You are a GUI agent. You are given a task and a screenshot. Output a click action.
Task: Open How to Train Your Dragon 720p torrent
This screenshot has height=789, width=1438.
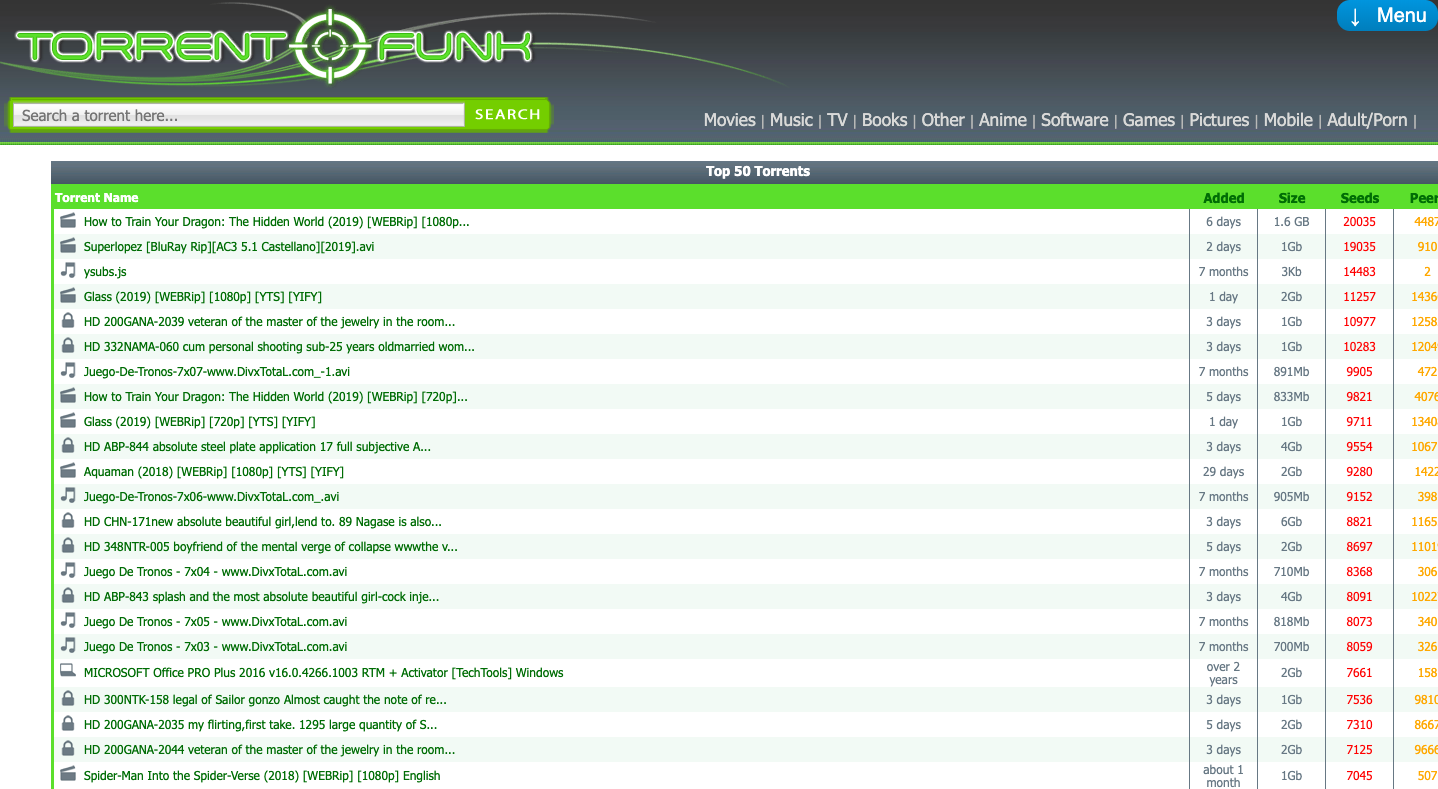tap(276, 397)
